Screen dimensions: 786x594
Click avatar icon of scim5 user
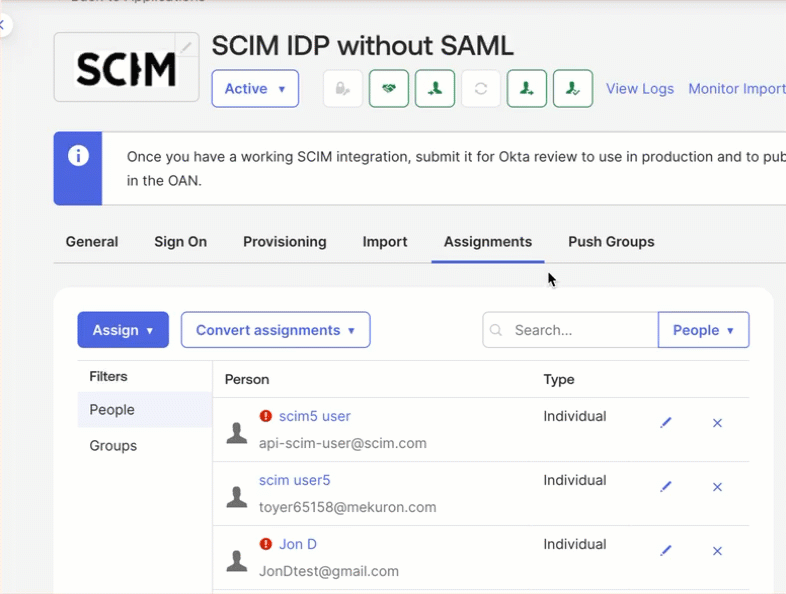237,433
